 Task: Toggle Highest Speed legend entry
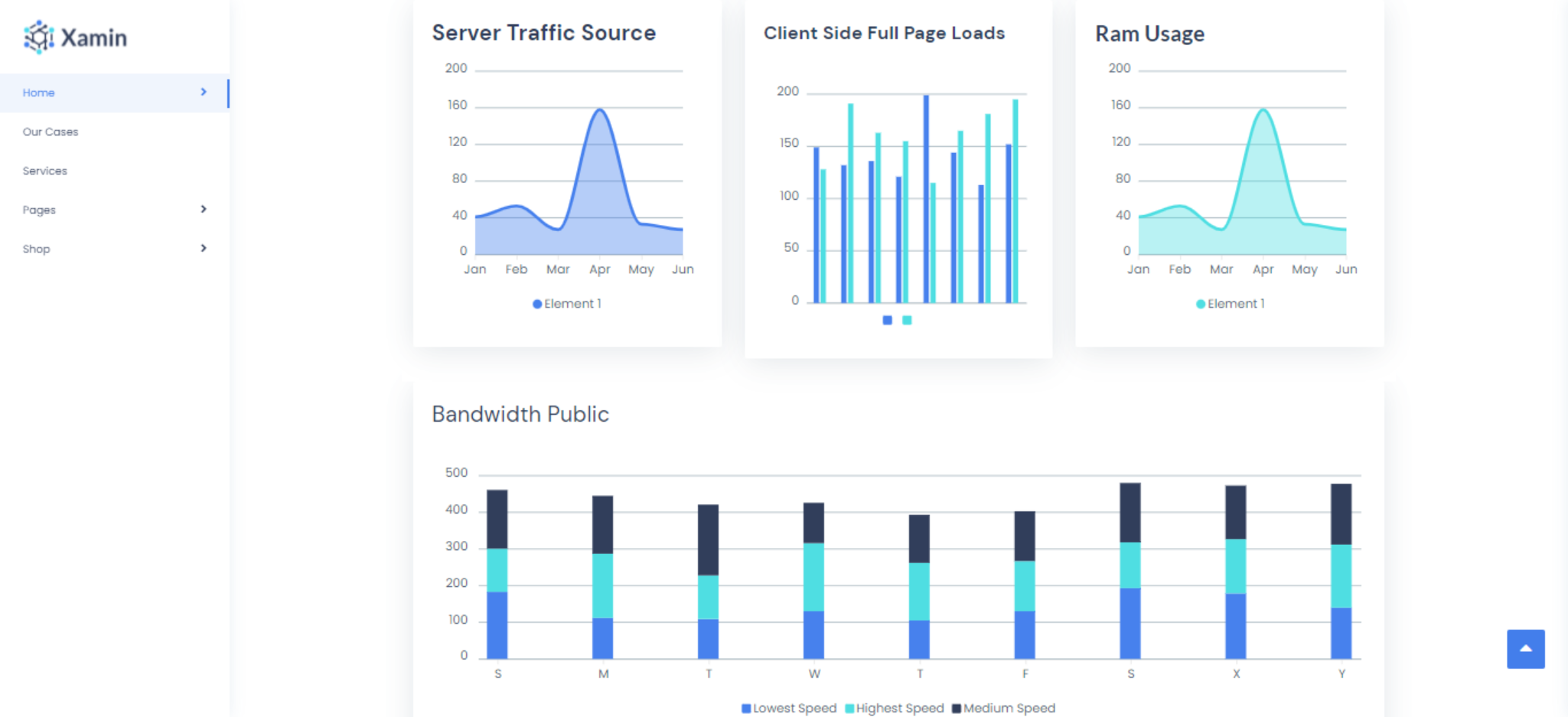(x=895, y=709)
